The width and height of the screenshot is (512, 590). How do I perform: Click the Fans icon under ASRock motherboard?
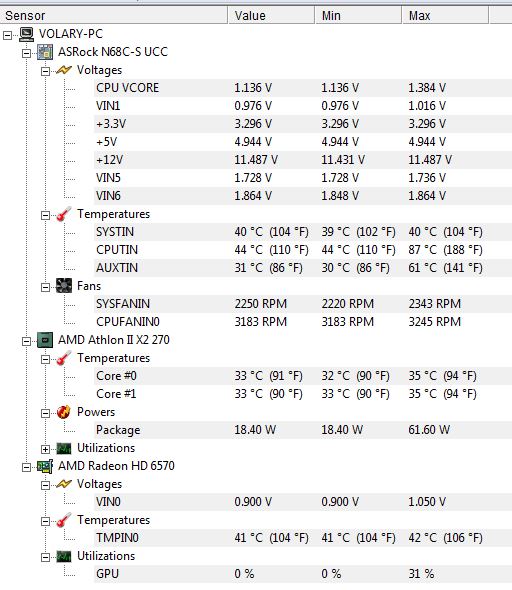pos(64,286)
